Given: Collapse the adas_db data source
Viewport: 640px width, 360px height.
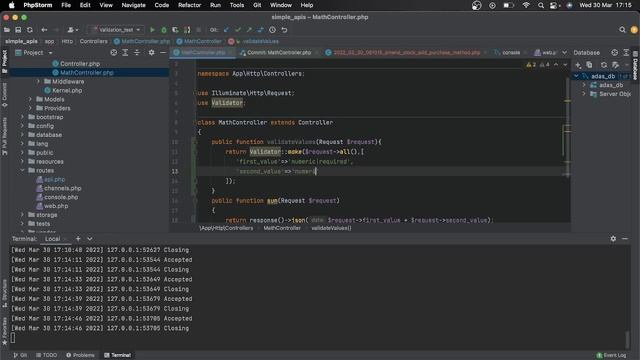Looking at the screenshot, I should (576, 76).
